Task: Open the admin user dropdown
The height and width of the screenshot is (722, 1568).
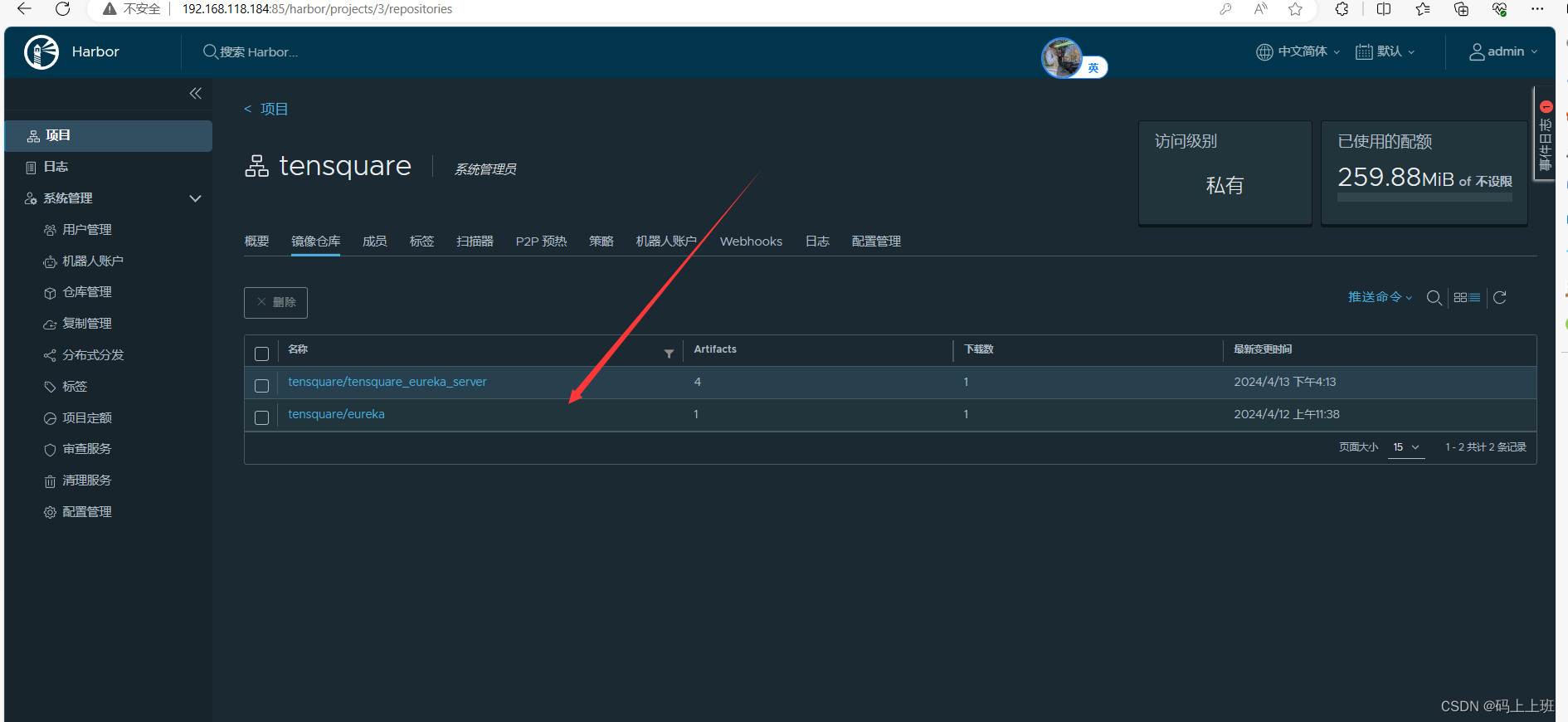Action: (1503, 51)
